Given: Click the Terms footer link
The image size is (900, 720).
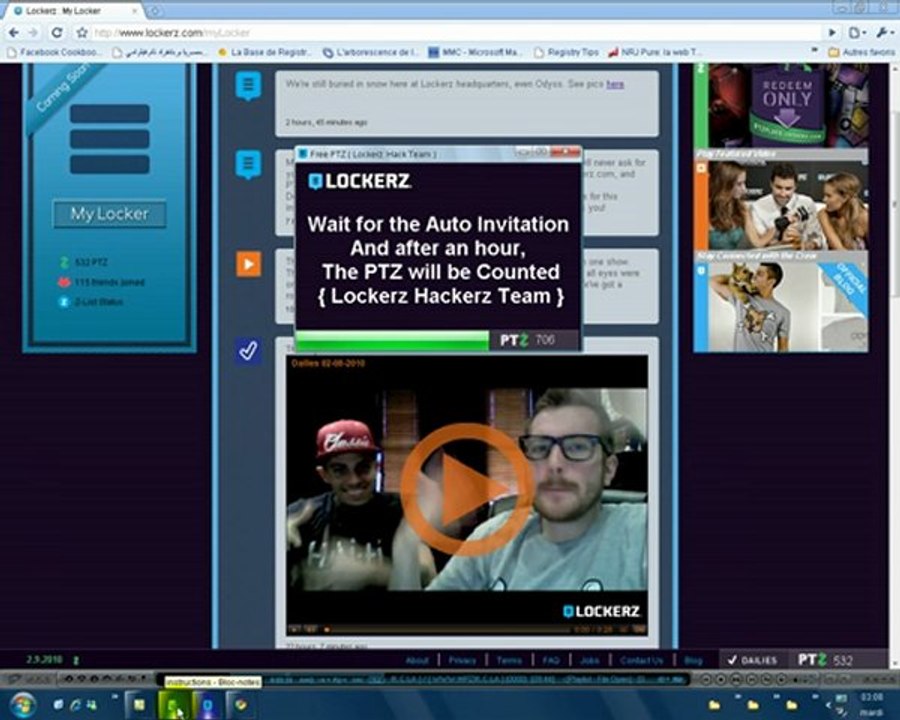Looking at the screenshot, I should click(x=509, y=660).
